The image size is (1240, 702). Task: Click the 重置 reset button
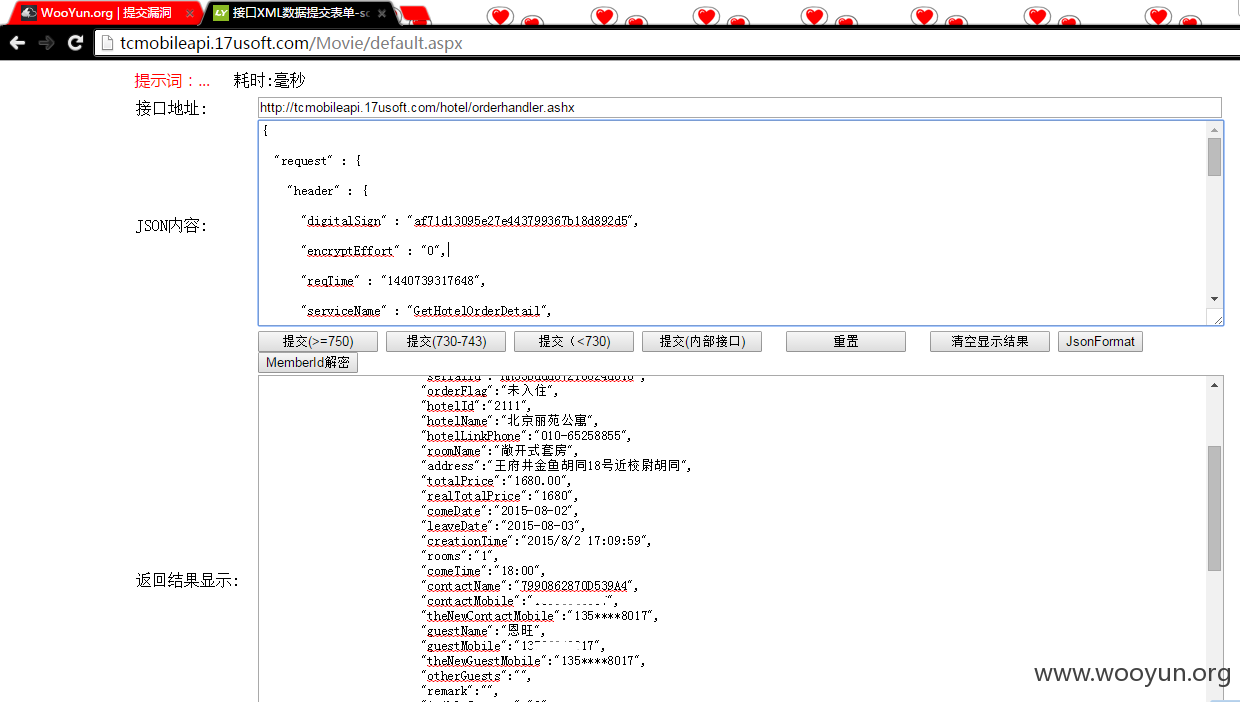pos(846,341)
